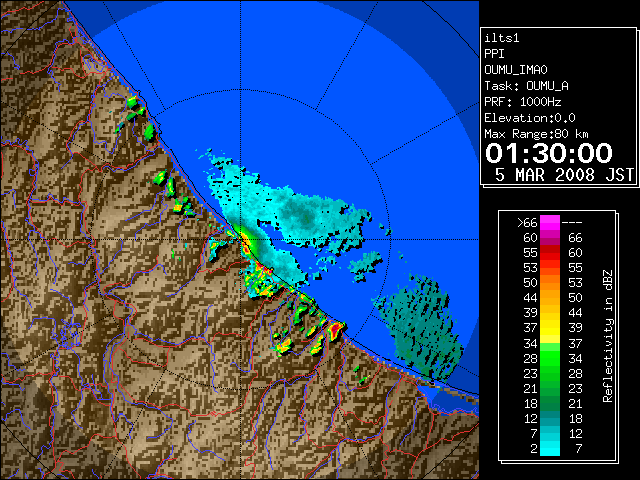Click the 'Reflectivity in dBZ' axis label
The width and height of the screenshot is (640, 480).
pyautogui.click(x=608, y=336)
